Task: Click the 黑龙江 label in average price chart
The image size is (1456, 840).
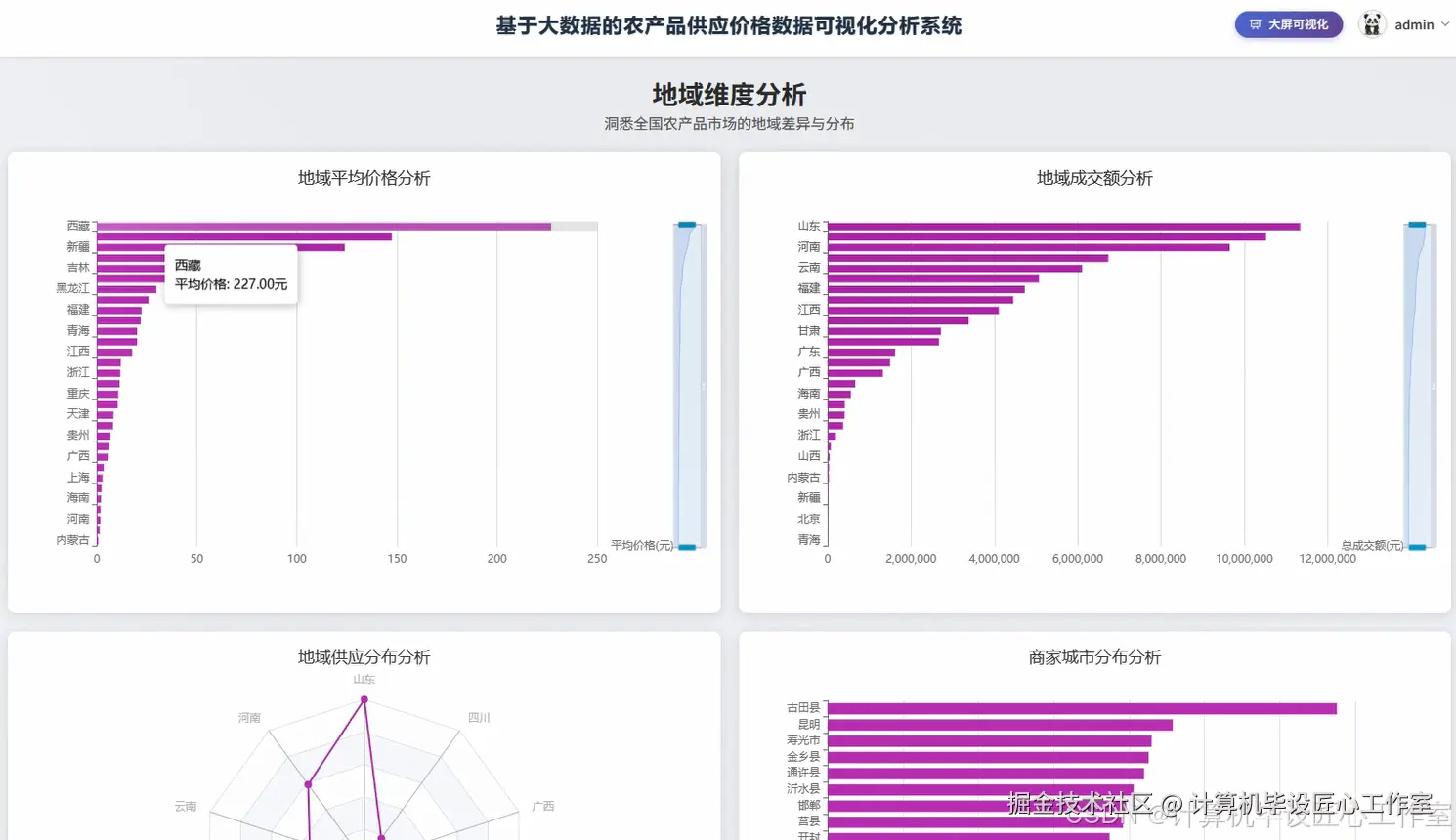Action: [x=72, y=288]
